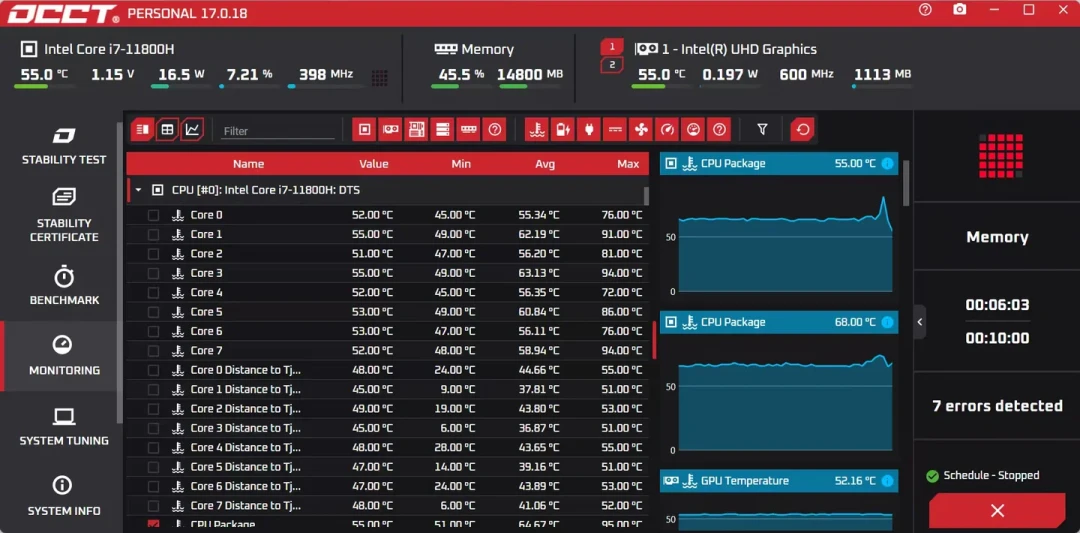Toggle the voltage sensors filter icon
The height and width of the screenshot is (533, 1080).
point(614,129)
